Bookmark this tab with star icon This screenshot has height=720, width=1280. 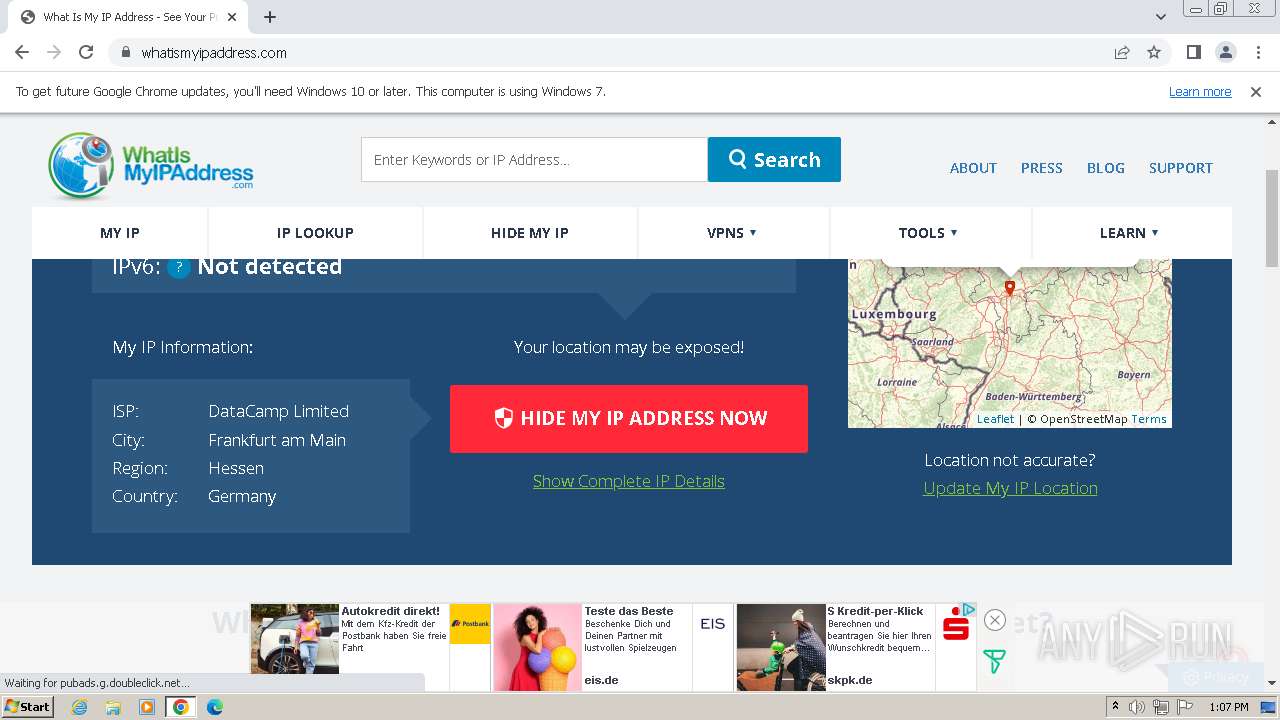click(x=1154, y=52)
